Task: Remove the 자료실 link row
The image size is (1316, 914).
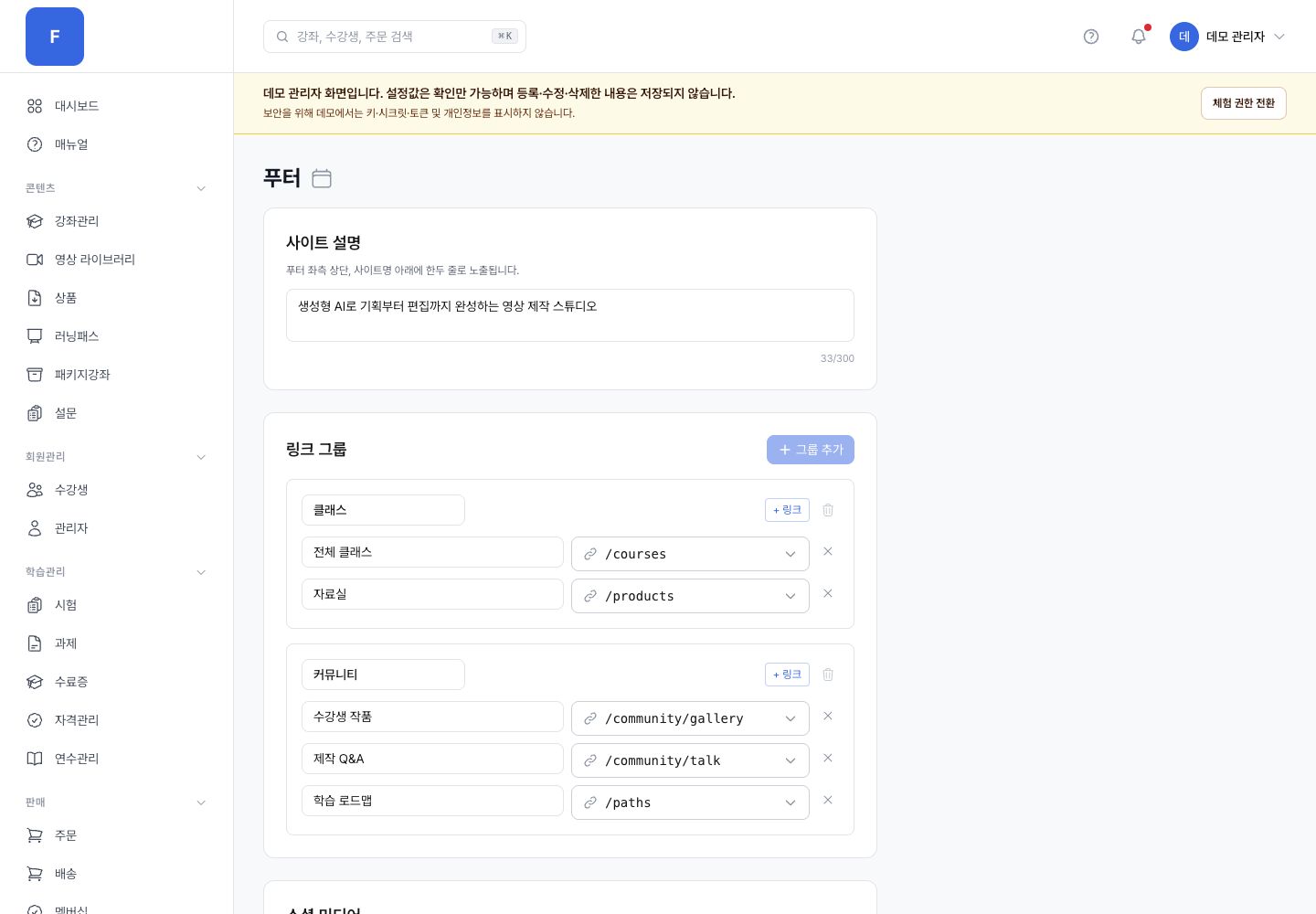Action: [828, 594]
